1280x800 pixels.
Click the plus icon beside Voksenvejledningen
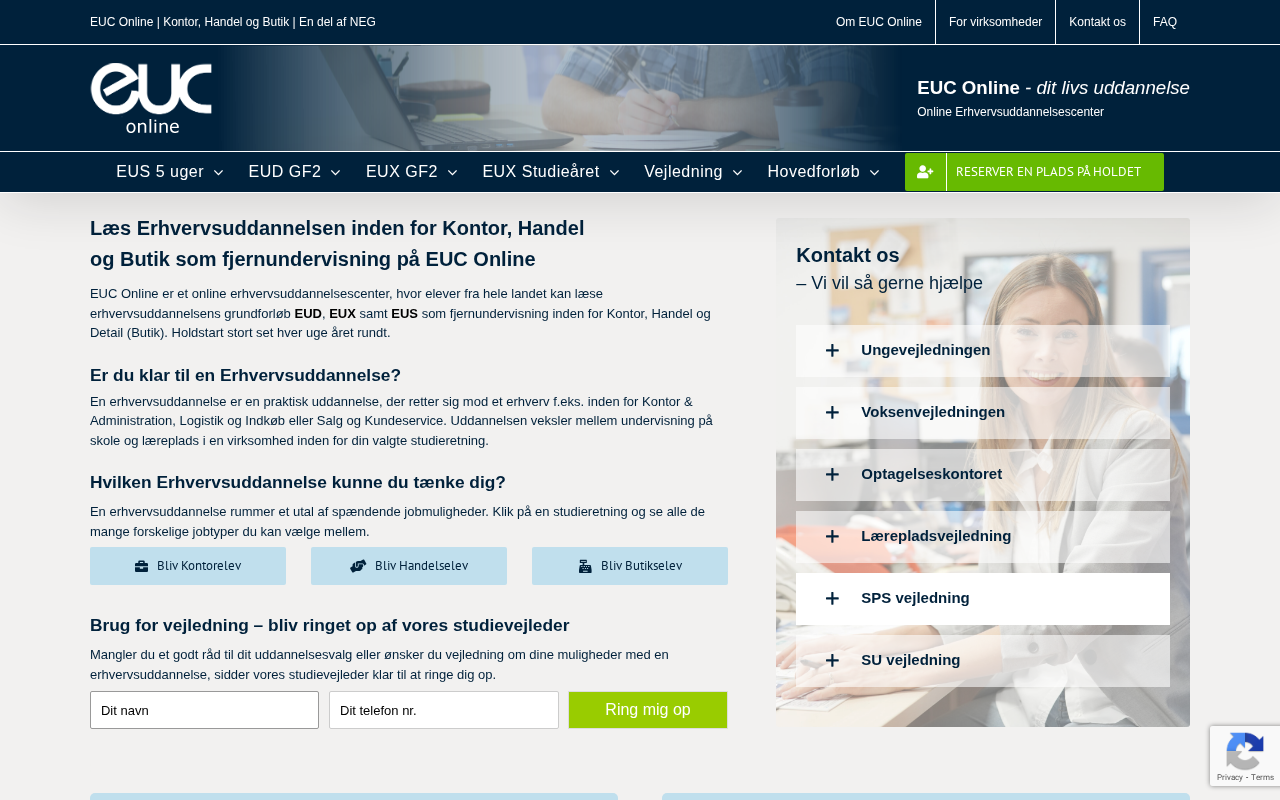[x=832, y=412]
